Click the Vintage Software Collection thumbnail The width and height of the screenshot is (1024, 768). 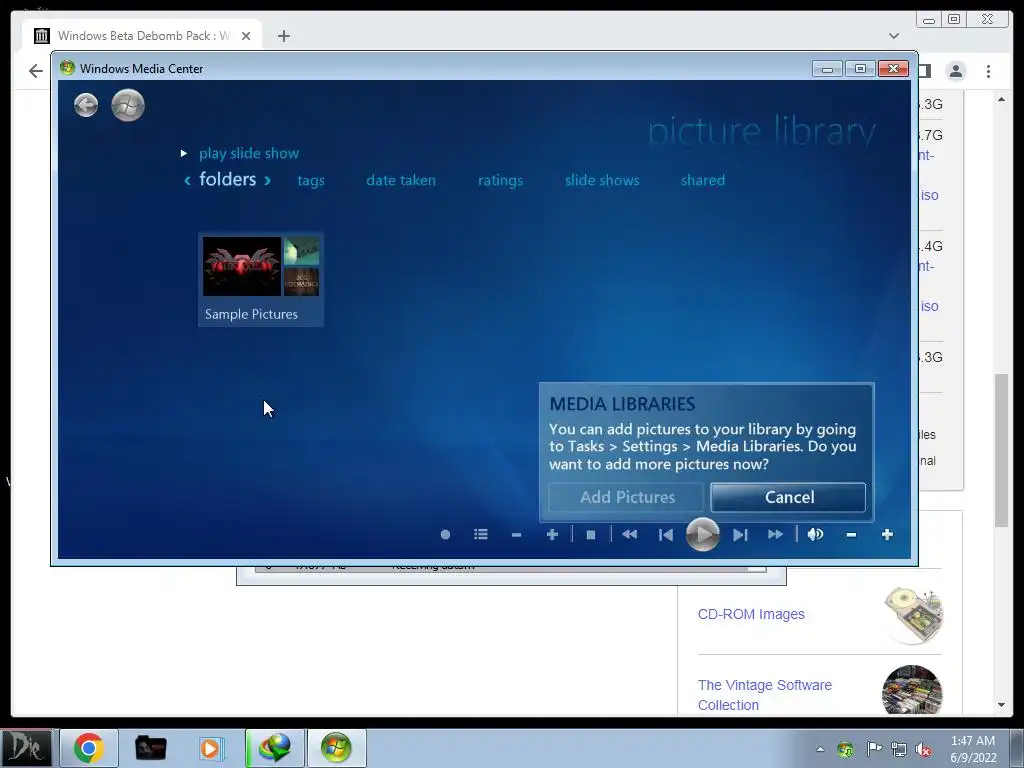tap(912, 690)
